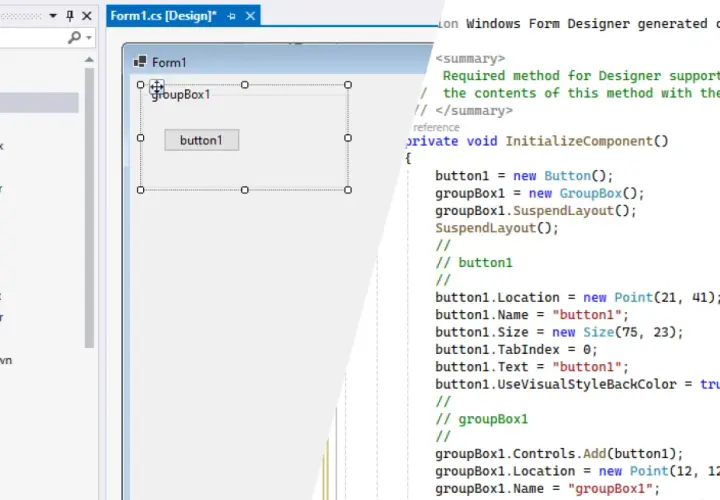This screenshot has height=500, width=720.
Task: Click the 'groupBox1.Name' code line
Action: coord(547,489)
